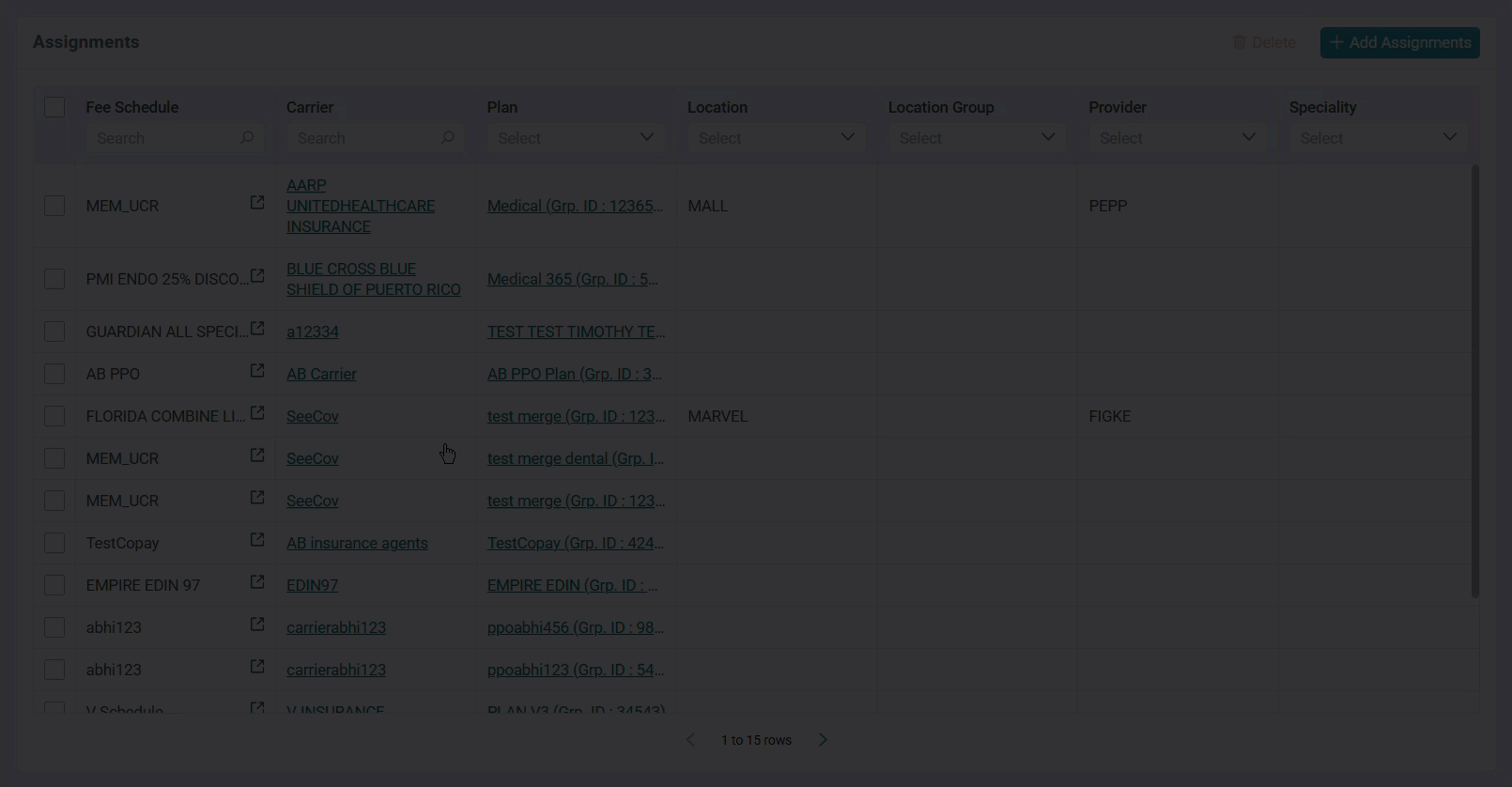Click FIGKE provider cell text
The image size is (1512, 787).
pos(1110,416)
